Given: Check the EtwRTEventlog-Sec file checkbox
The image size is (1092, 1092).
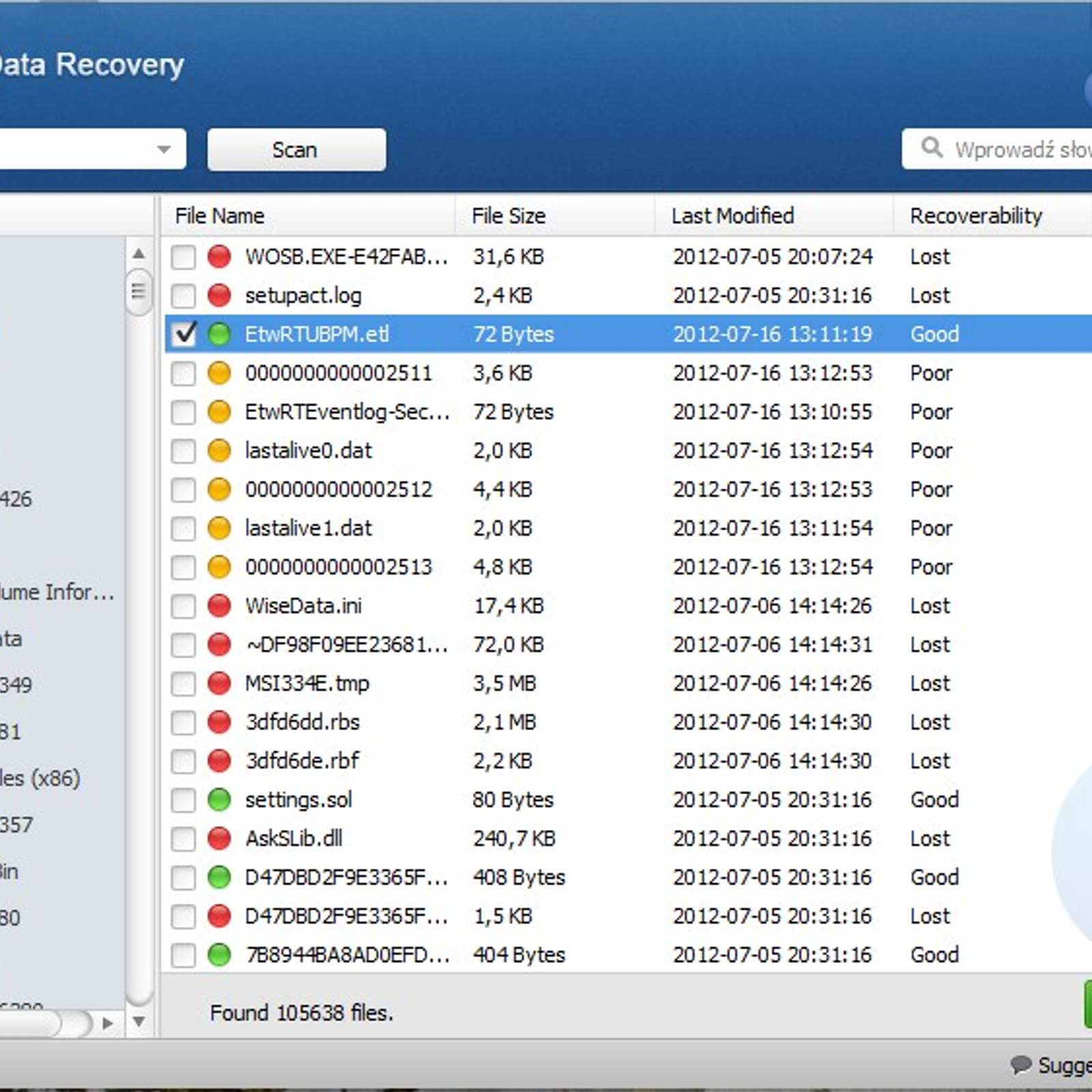Looking at the screenshot, I should (183, 412).
